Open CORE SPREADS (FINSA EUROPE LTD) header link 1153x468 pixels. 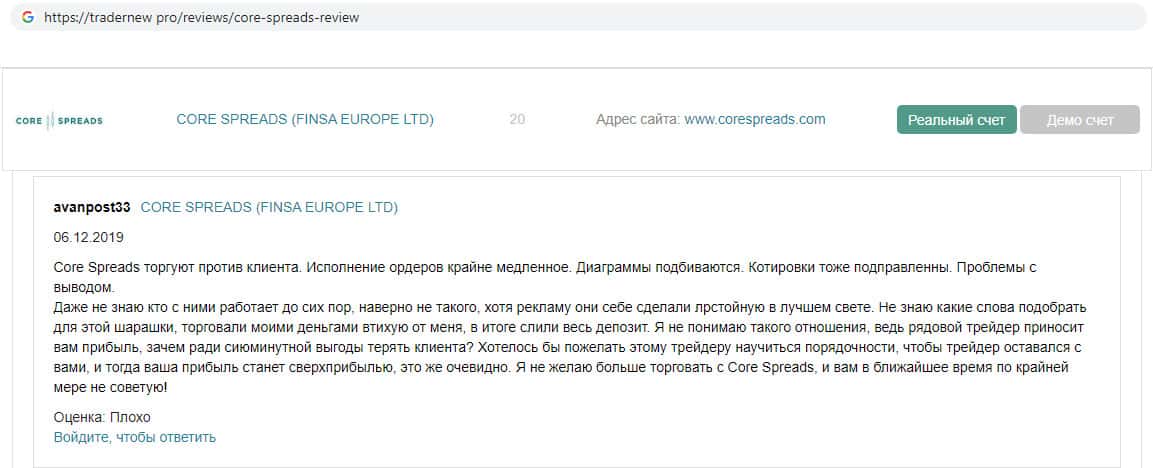click(x=305, y=119)
